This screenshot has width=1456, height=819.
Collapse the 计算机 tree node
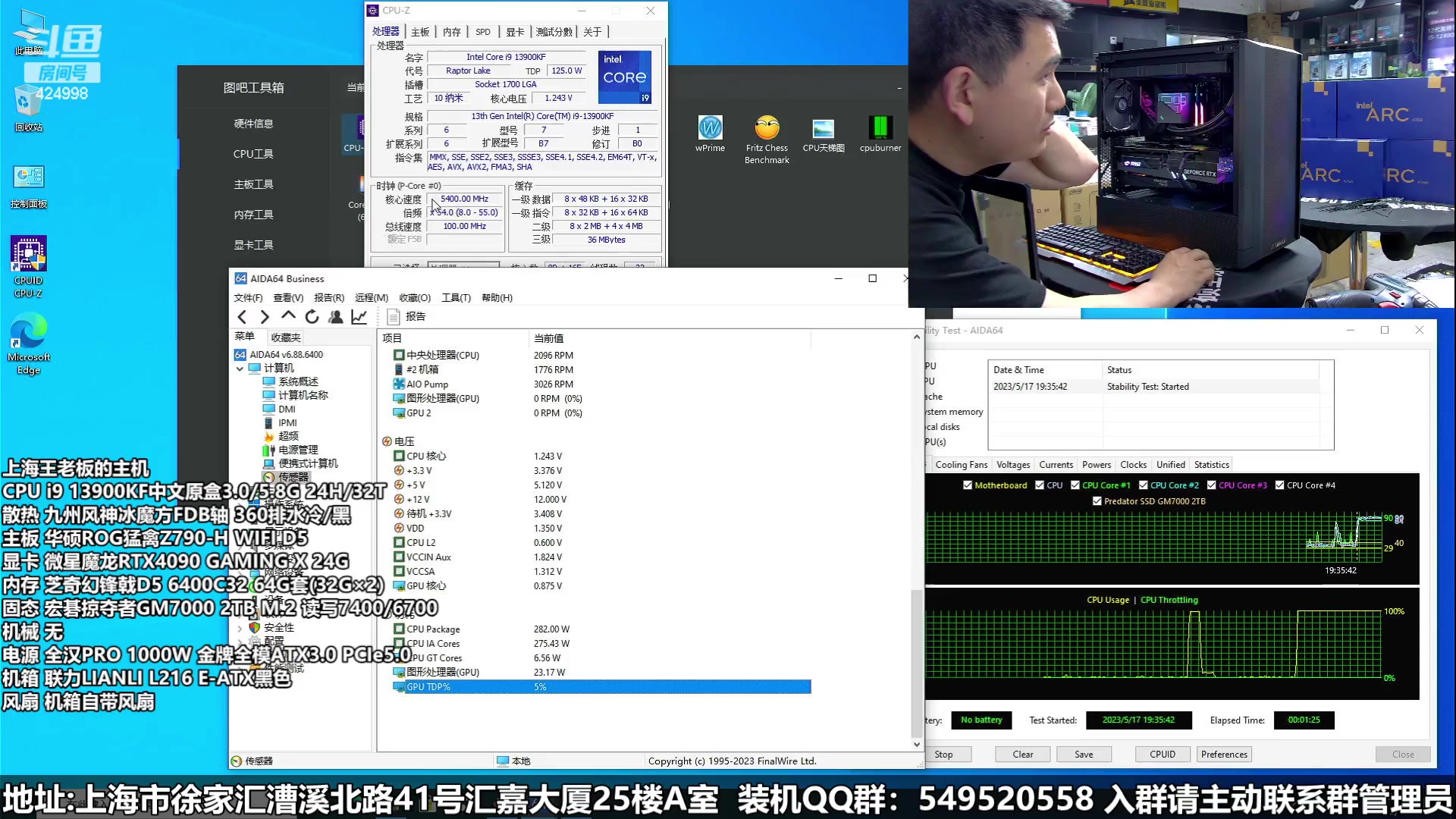[x=240, y=369]
